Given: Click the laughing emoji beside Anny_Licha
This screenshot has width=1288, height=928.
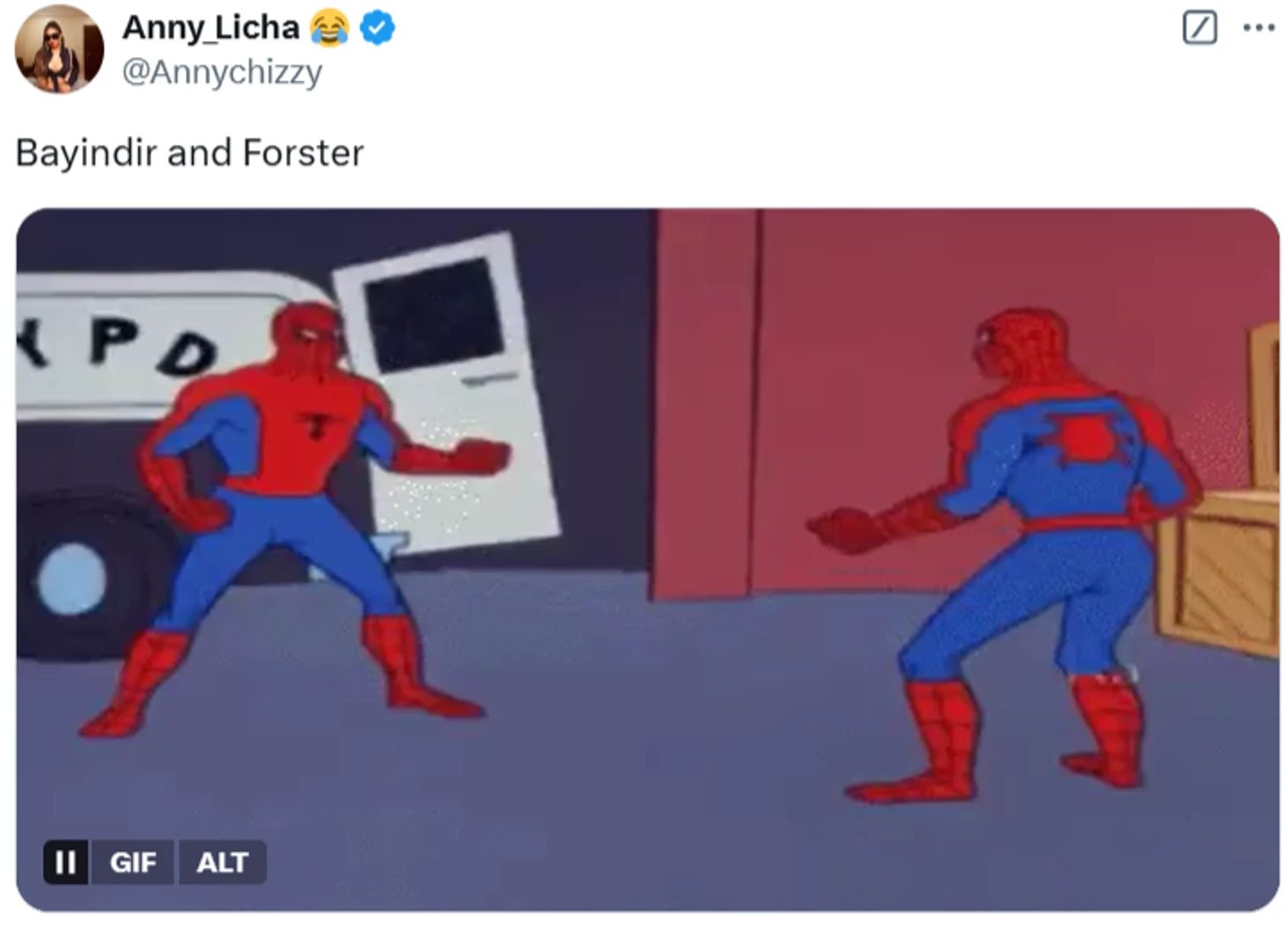Looking at the screenshot, I should (x=329, y=28).
